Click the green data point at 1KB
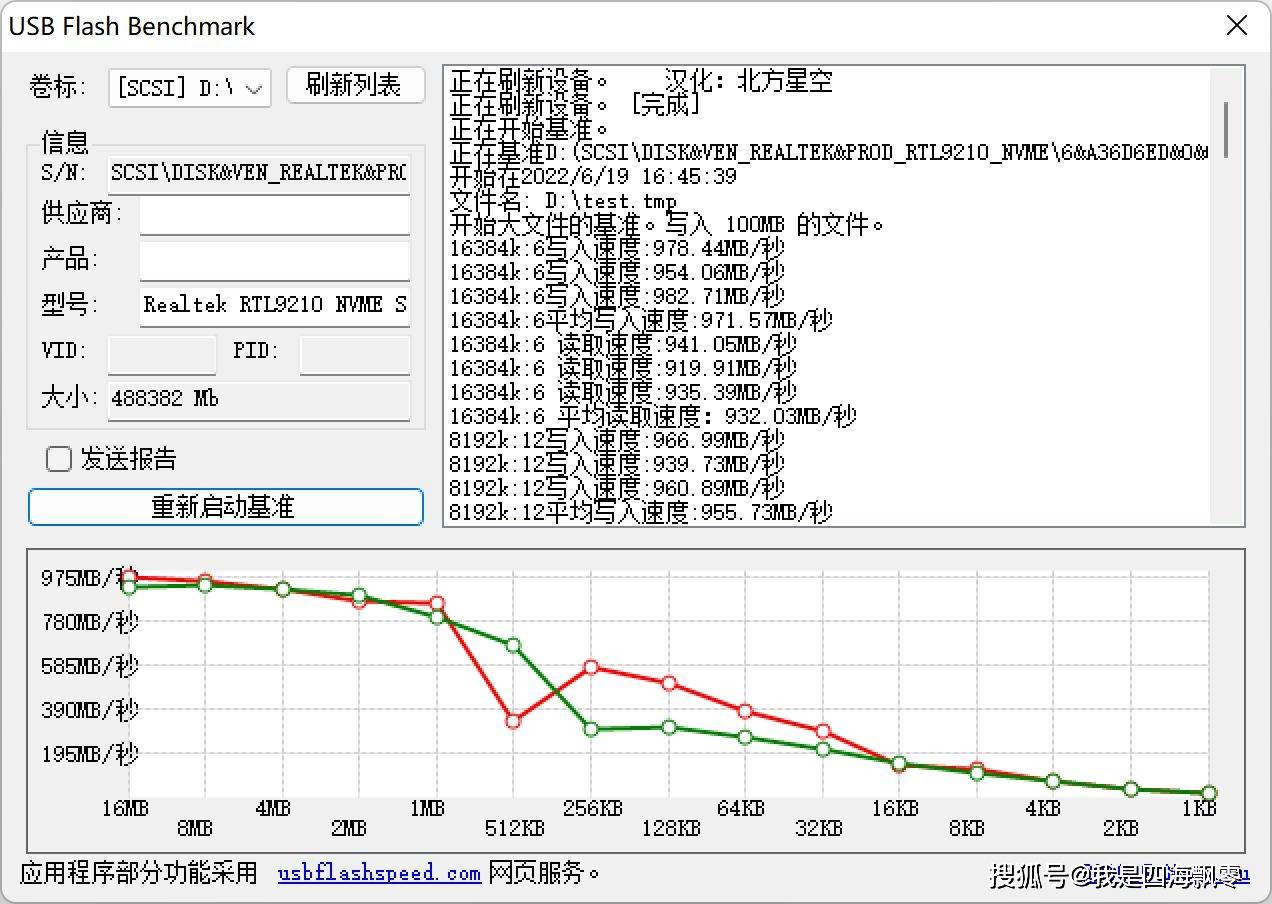This screenshot has width=1272, height=904. click(x=1209, y=793)
